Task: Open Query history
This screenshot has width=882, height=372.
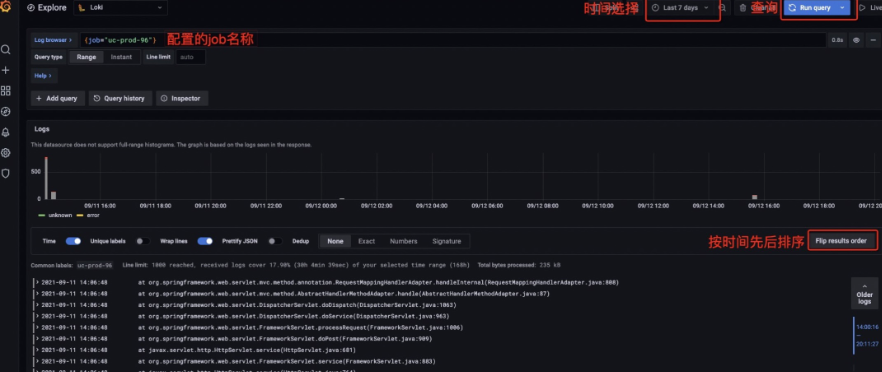Action: [120, 98]
